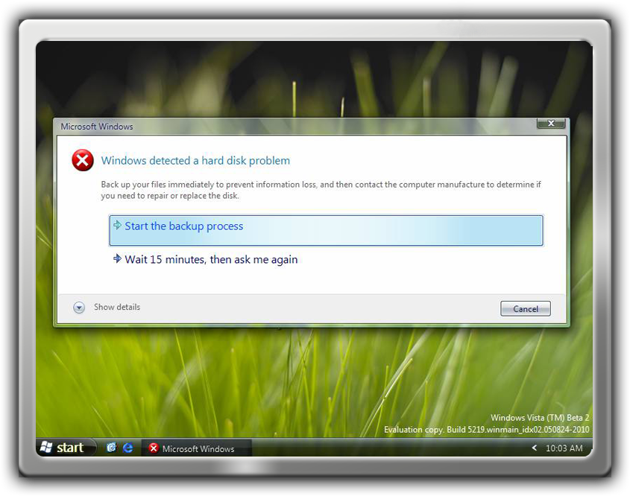Activate the Microsoft Windows taskbar button
Viewport: 630px width, 496px height.
click(196, 448)
